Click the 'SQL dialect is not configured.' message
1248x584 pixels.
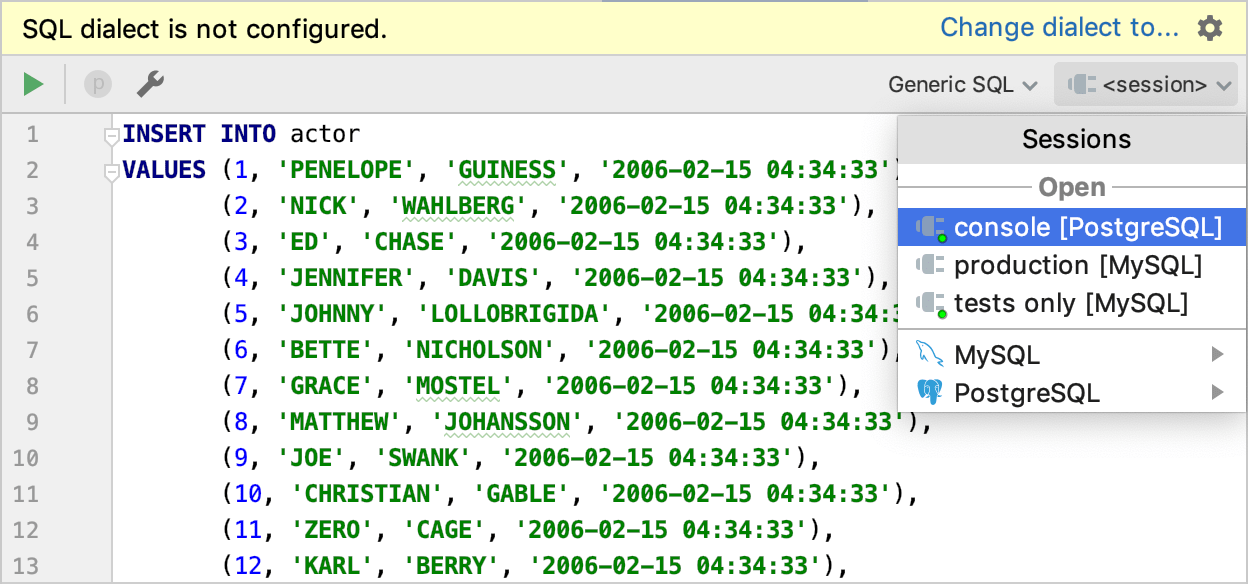pos(204,29)
